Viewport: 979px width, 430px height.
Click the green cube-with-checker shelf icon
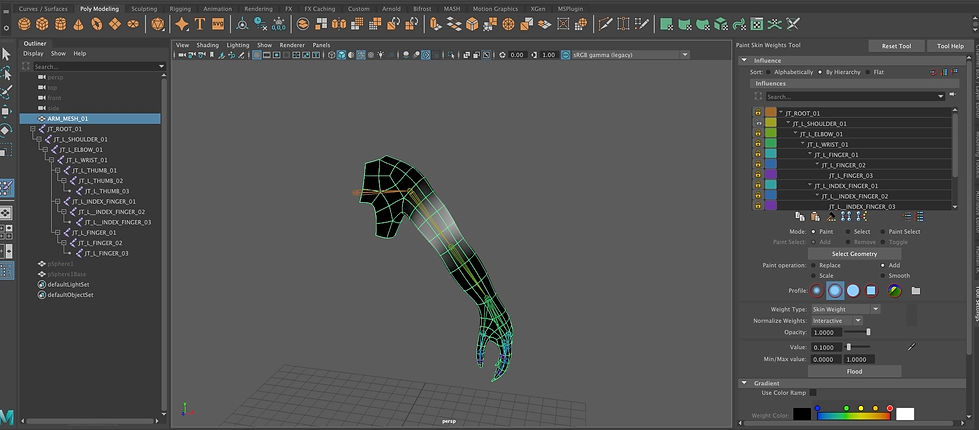(721, 24)
